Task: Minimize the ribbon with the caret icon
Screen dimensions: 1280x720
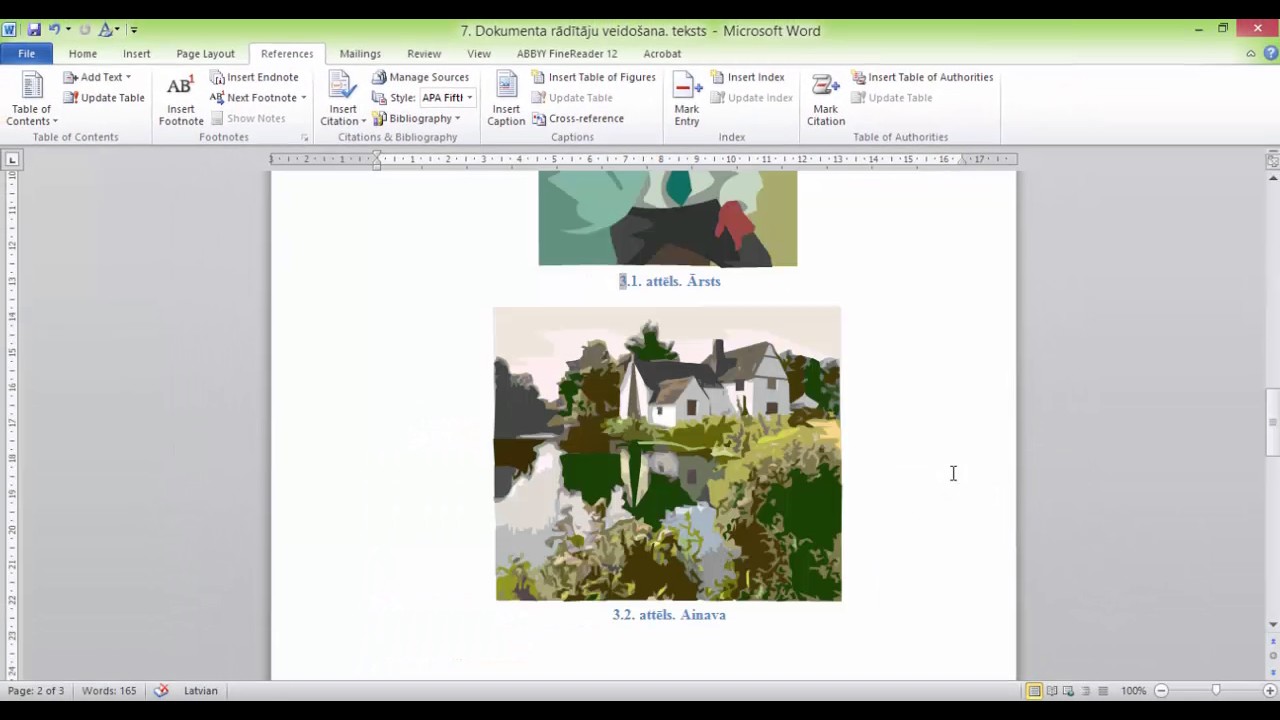Action: point(1251,54)
